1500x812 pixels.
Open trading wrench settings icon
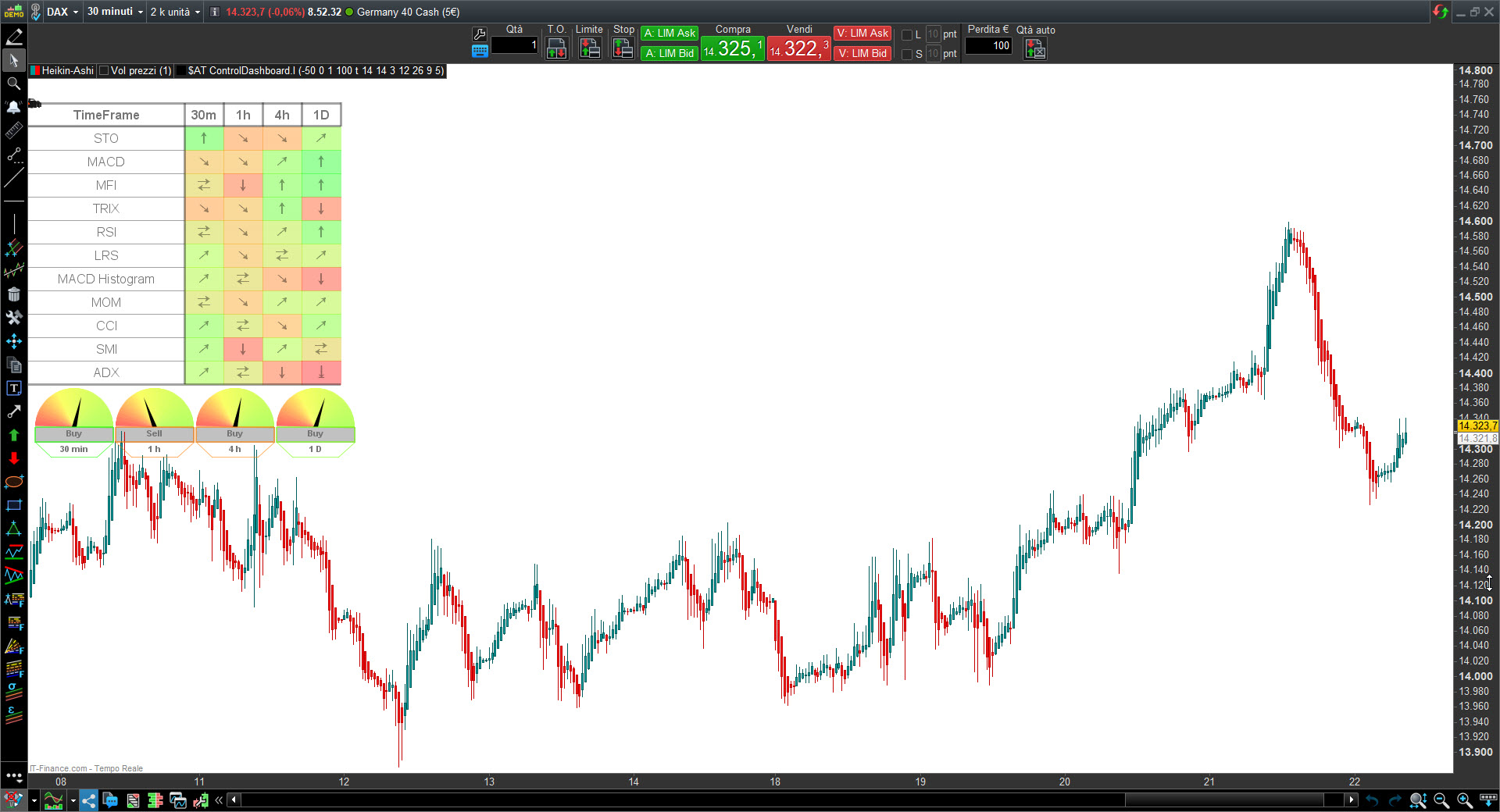click(x=480, y=34)
